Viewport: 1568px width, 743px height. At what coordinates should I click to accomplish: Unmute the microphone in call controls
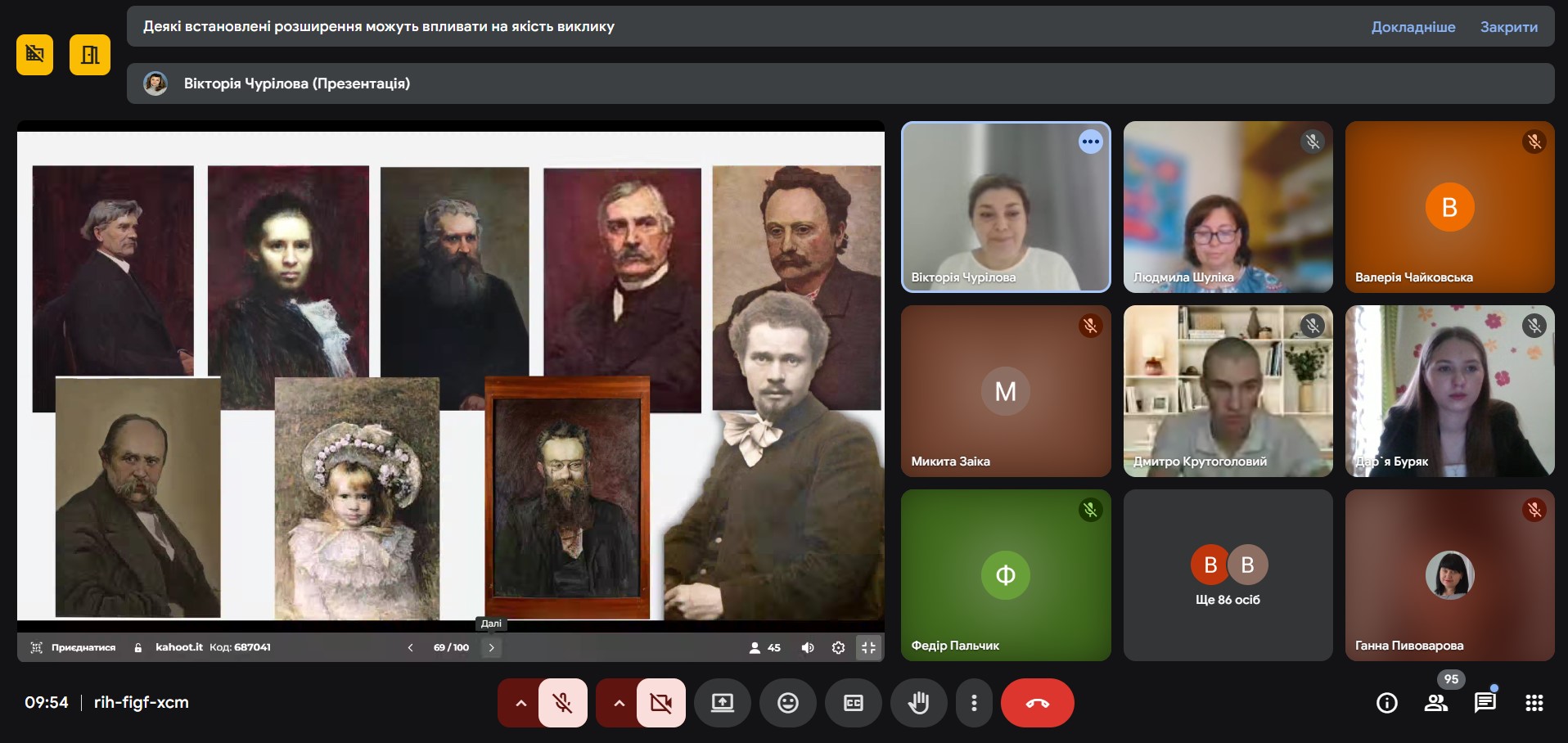pos(563,703)
